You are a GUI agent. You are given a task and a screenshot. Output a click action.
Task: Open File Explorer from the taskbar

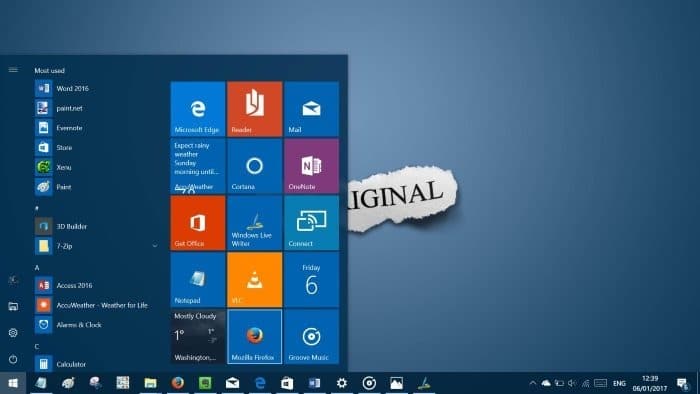point(150,383)
